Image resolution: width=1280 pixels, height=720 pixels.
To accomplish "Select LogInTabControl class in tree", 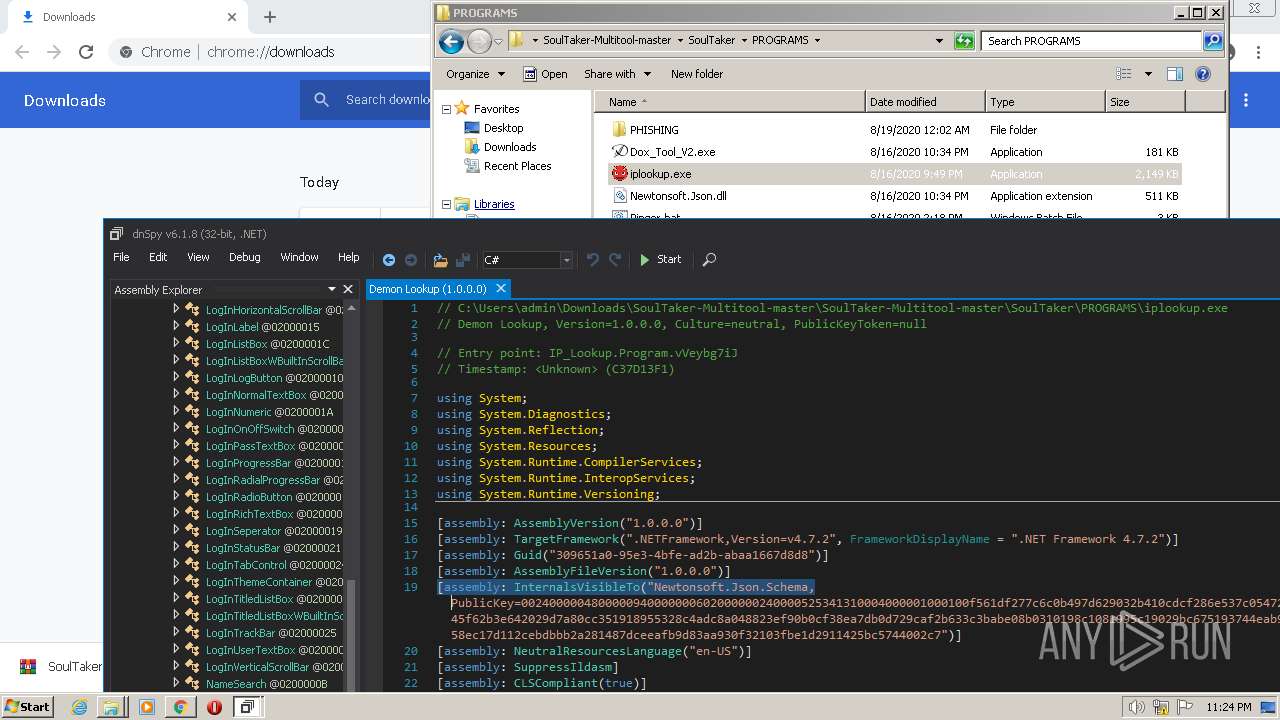I will (273, 565).
